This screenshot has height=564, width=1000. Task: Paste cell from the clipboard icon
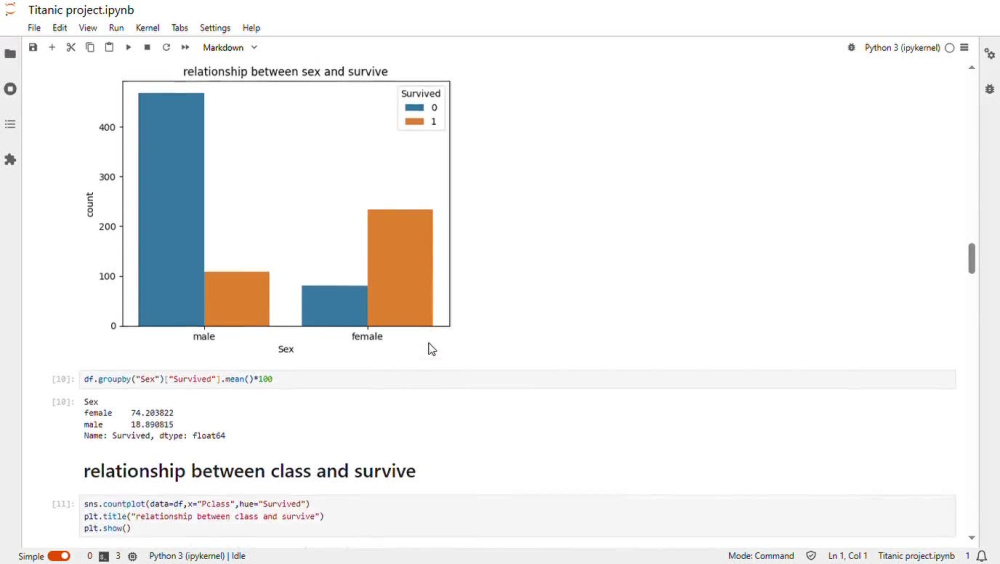pyautogui.click(x=109, y=47)
